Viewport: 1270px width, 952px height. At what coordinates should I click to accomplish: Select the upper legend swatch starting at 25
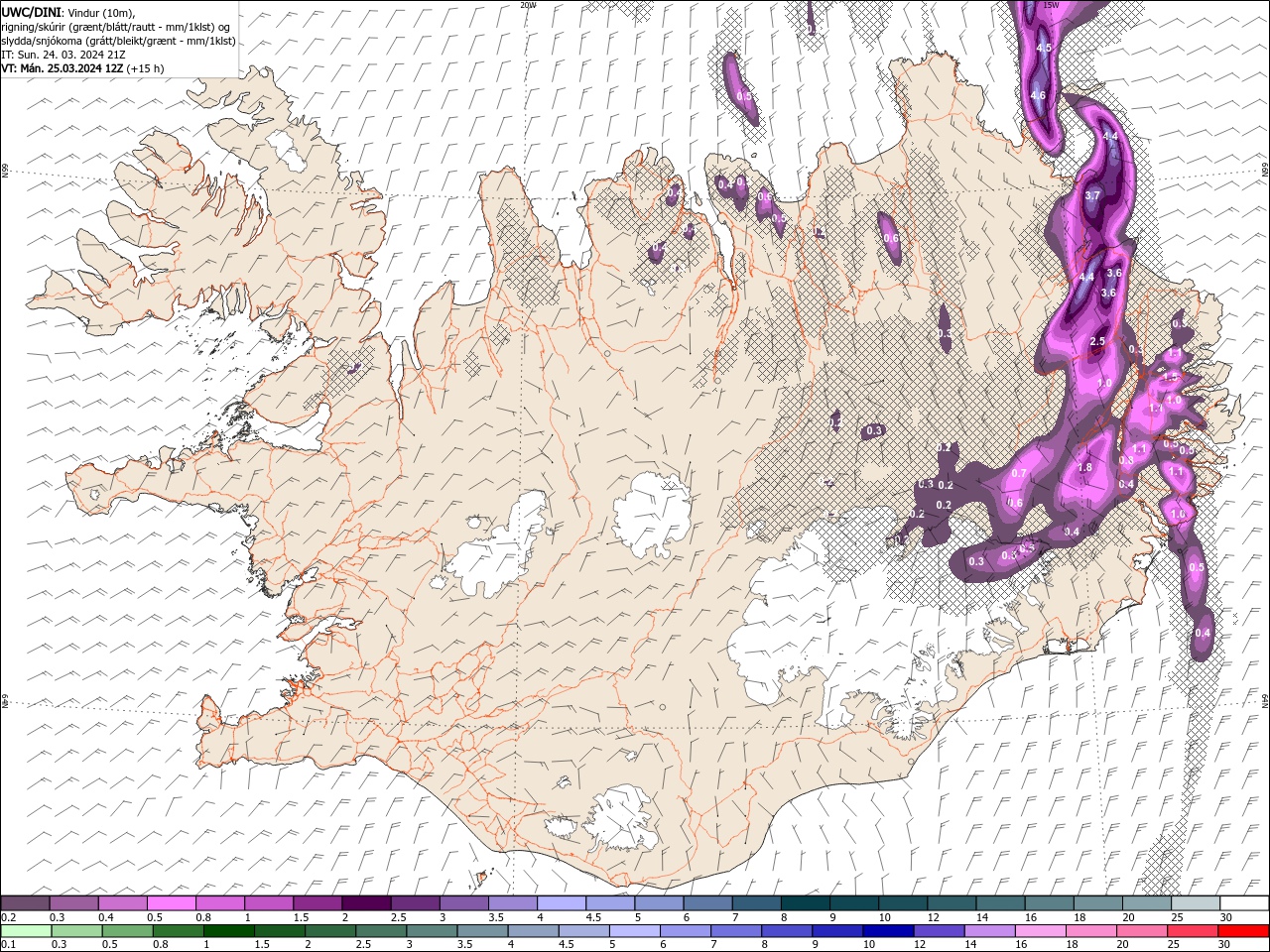[x=1195, y=903]
